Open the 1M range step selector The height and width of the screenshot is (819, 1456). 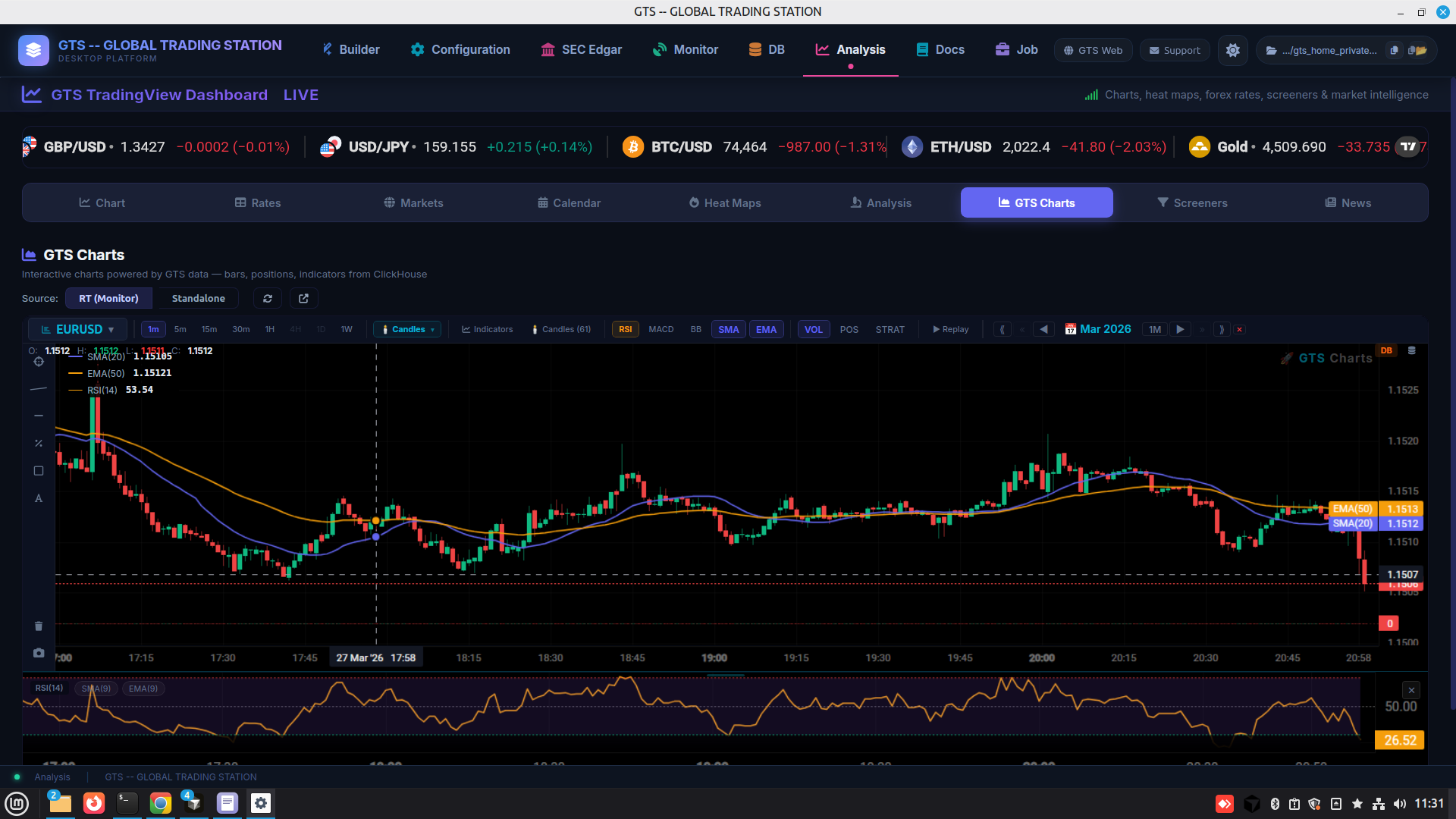coord(1155,330)
